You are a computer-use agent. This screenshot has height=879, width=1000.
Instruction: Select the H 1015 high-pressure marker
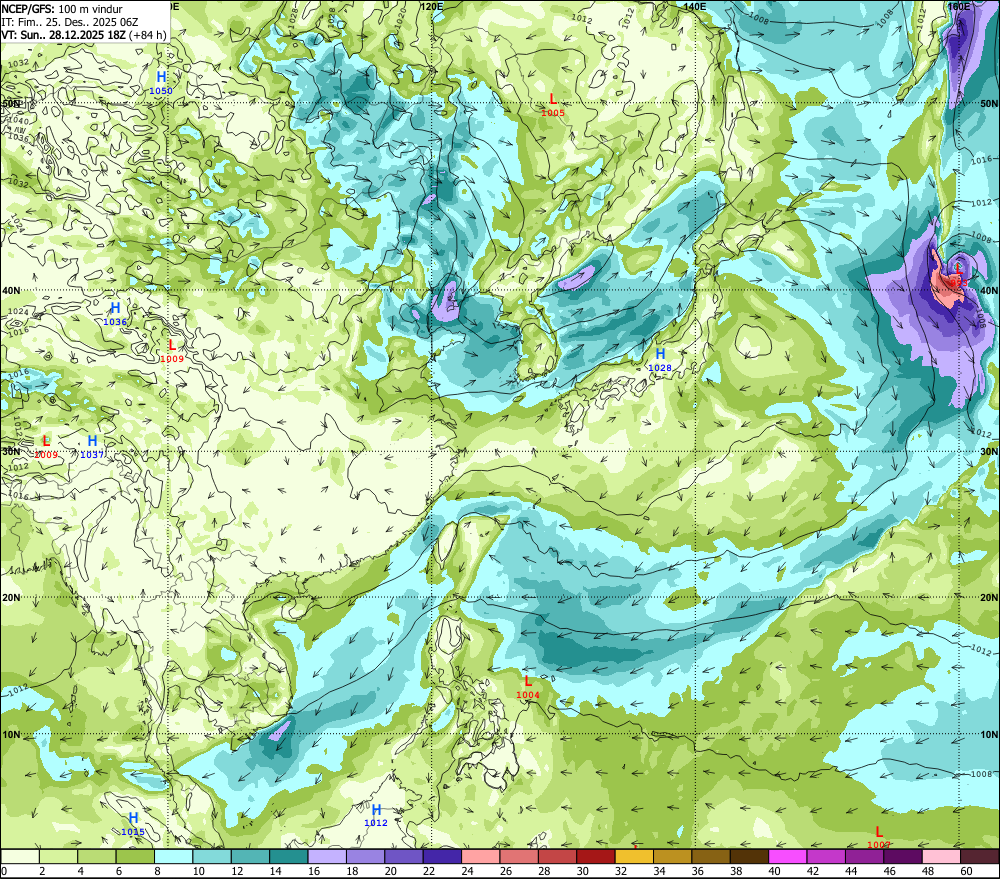[x=133, y=824]
